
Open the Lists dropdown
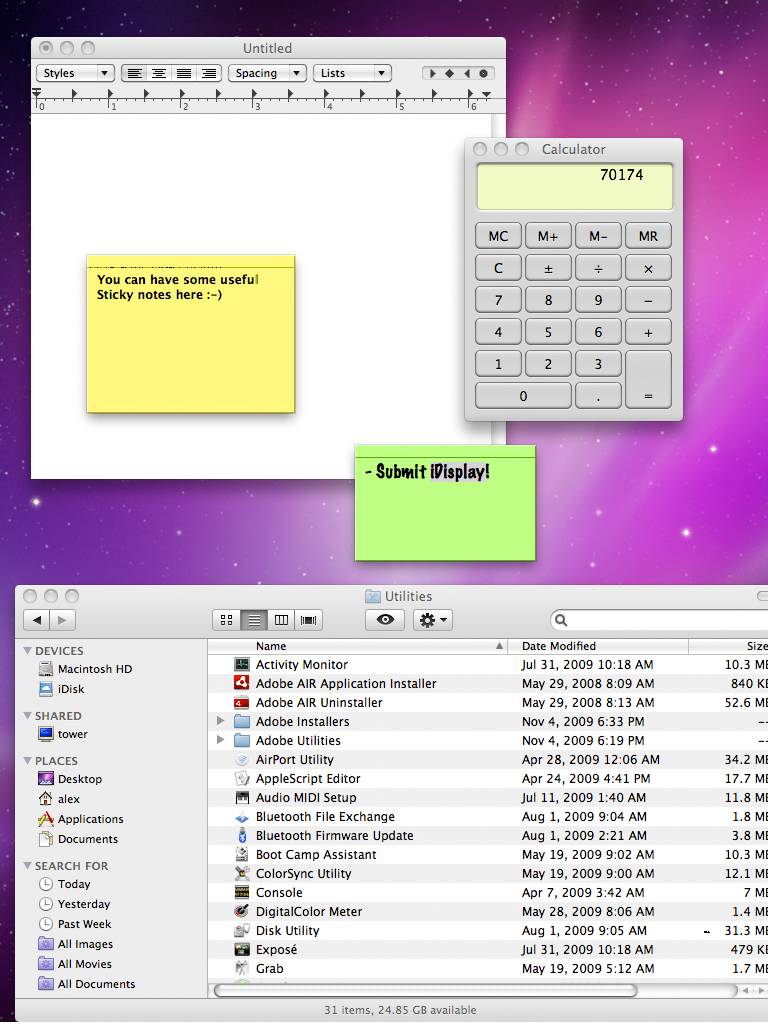[x=352, y=73]
